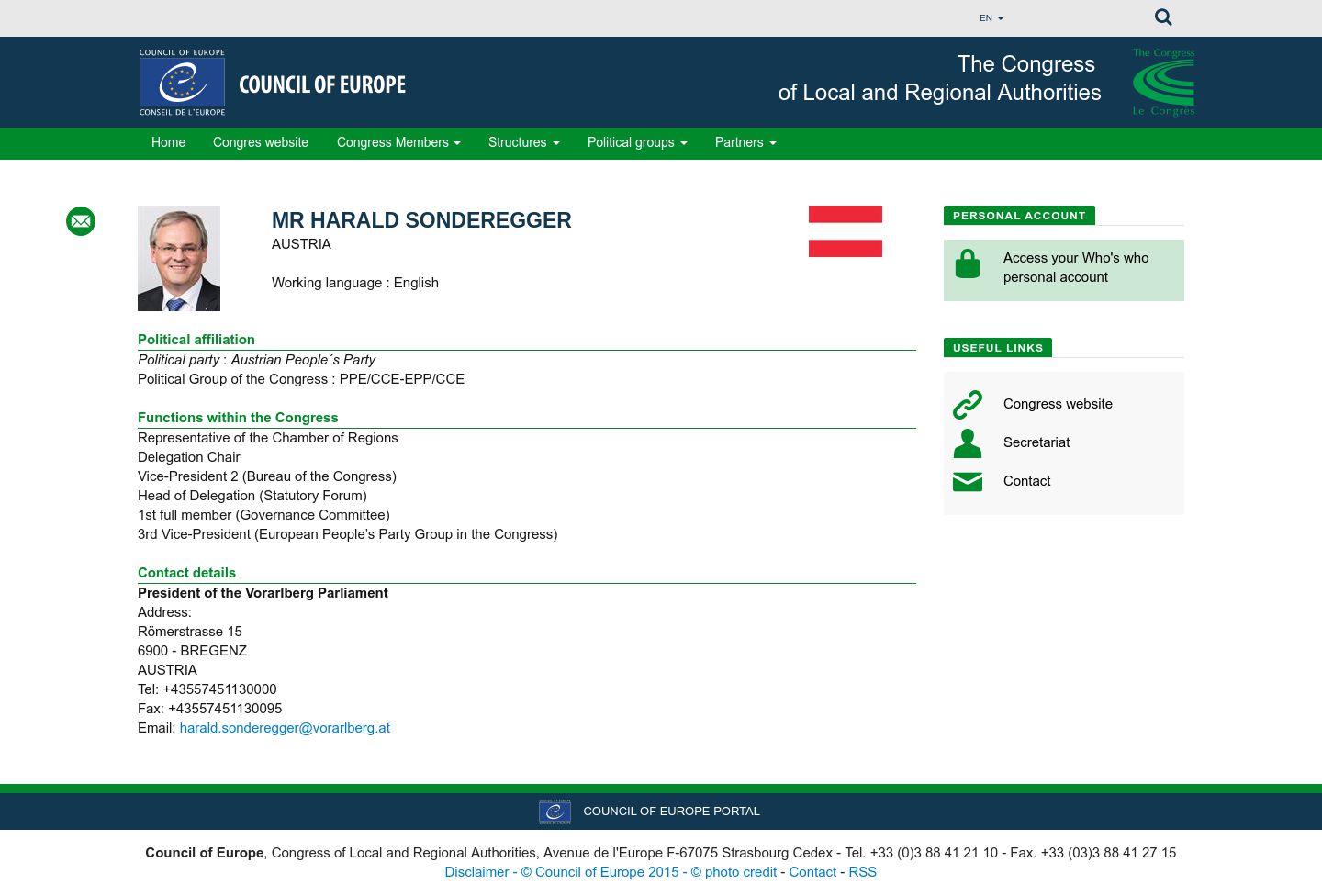Click MR HARALD SONDEREGGER heading
Viewport: 1322px width, 896px height.
421,220
